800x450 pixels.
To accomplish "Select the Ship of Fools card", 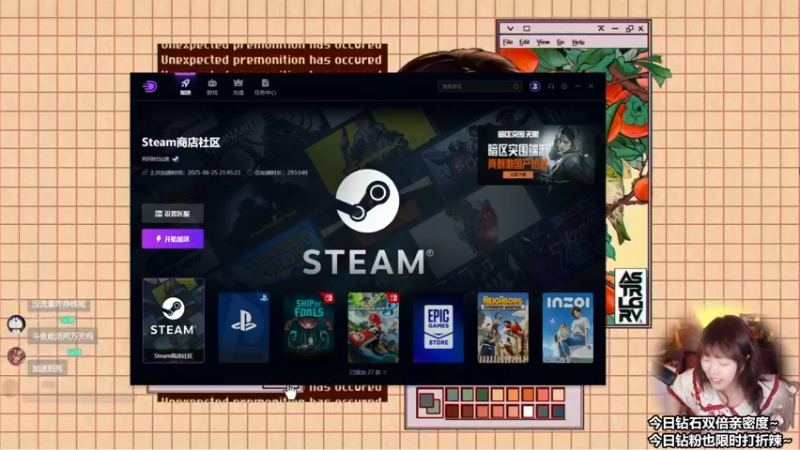I will tap(309, 328).
